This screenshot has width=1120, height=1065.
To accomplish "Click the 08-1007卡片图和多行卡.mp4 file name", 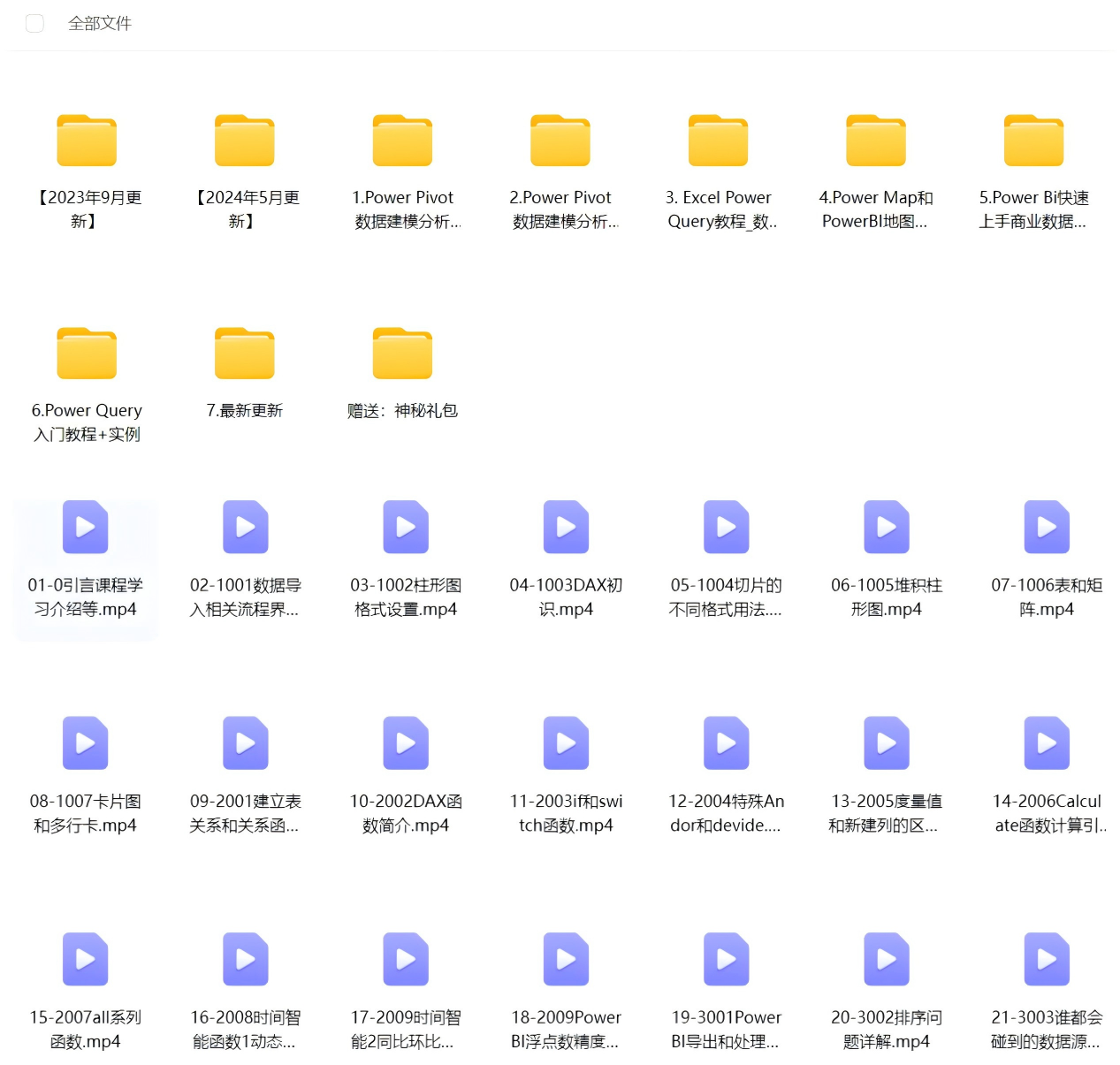I will [86, 813].
